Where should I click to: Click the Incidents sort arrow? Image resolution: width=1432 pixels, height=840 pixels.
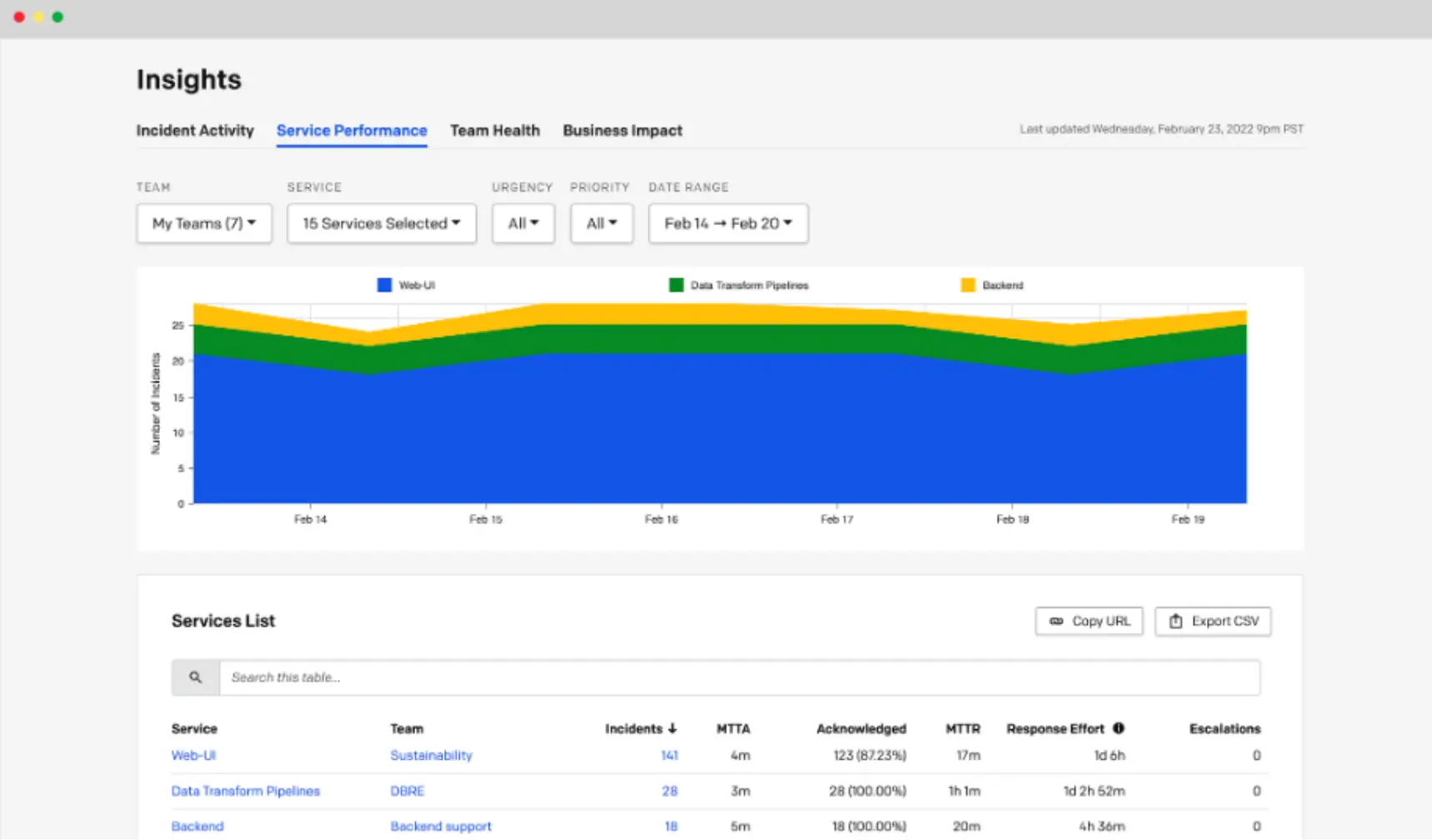[x=673, y=728]
